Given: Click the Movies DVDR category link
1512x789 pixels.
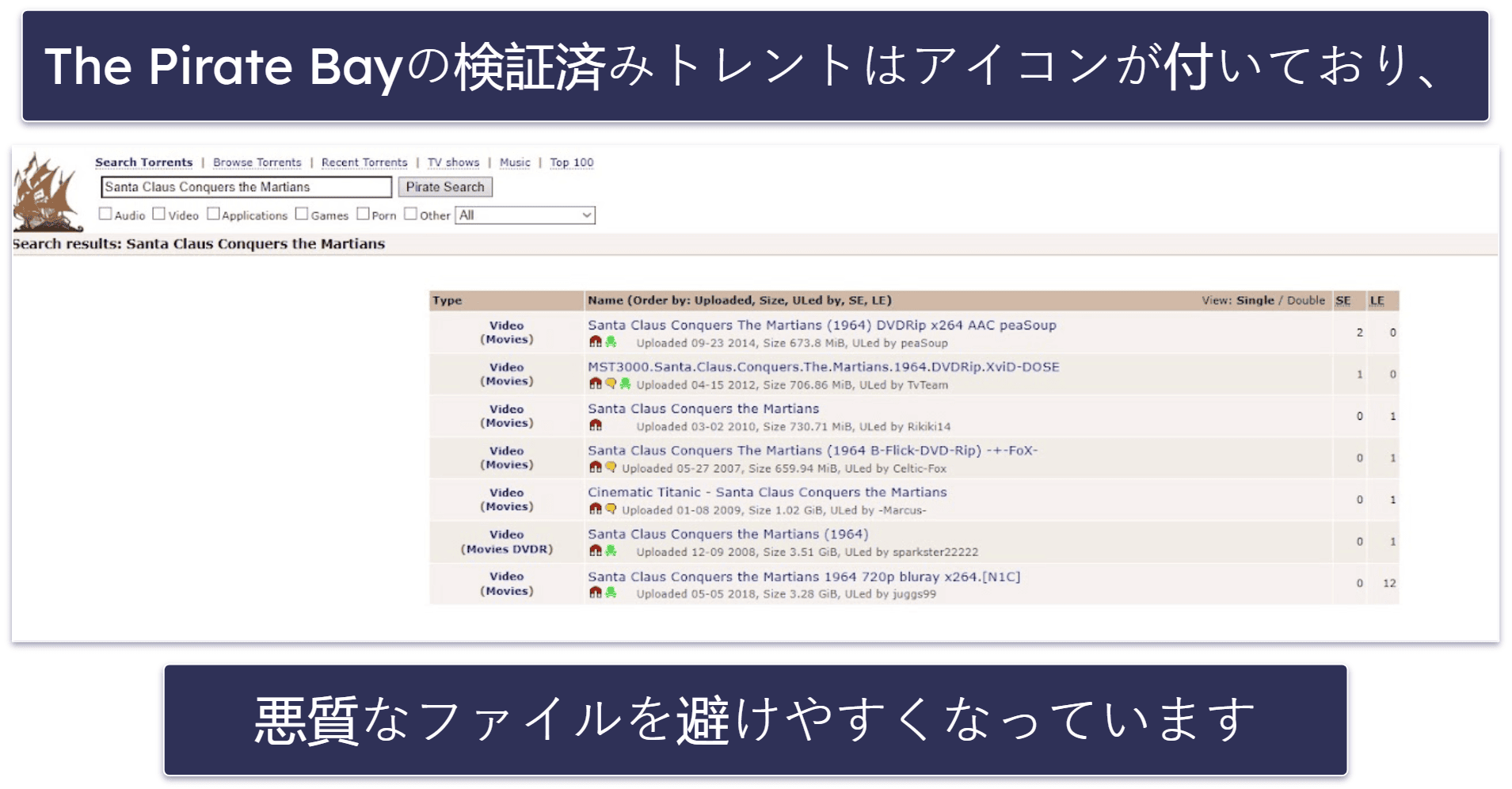Looking at the screenshot, I should pyautogui.click(x=507, y=549).
